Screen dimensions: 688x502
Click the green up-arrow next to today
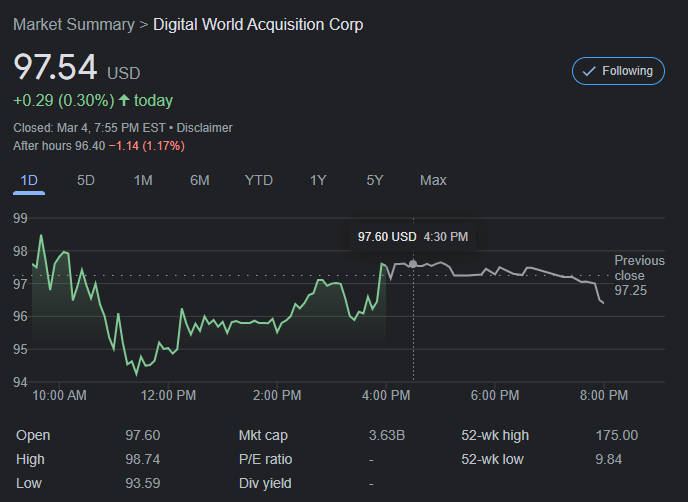(x=124, y=101)
